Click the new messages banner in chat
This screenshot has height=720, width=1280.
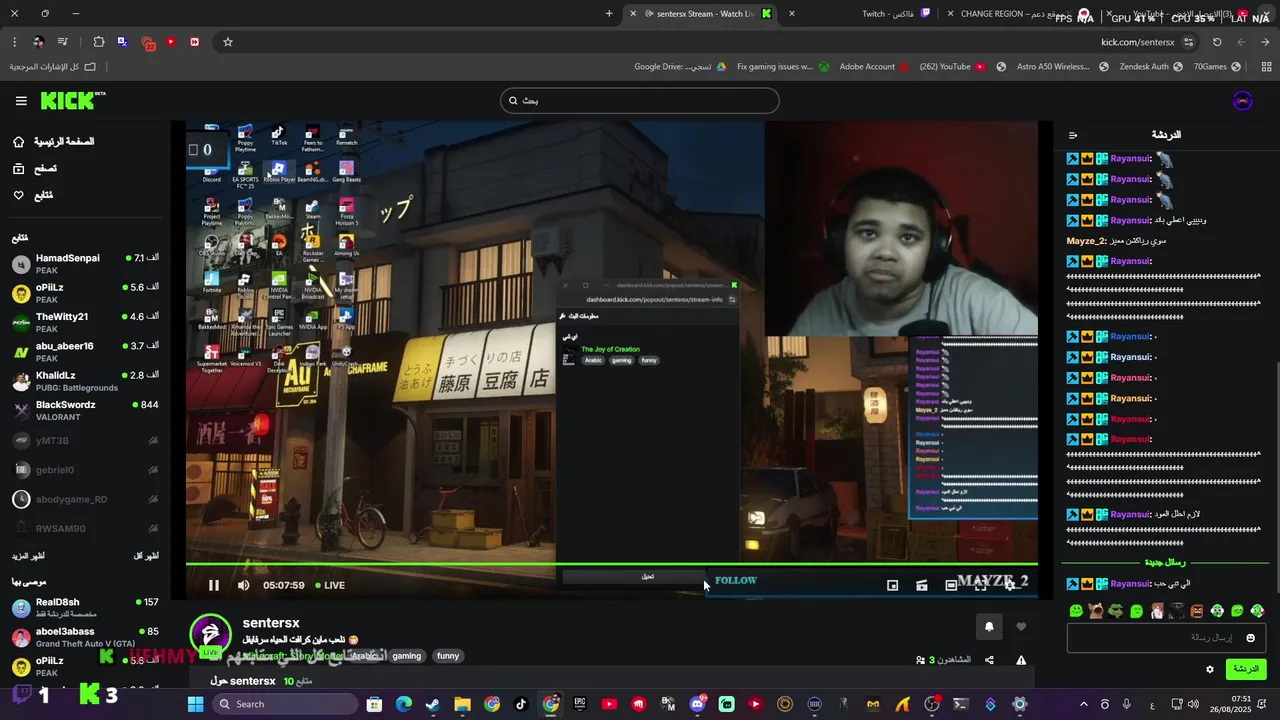pyautogui.click(x=1165, y=562)
